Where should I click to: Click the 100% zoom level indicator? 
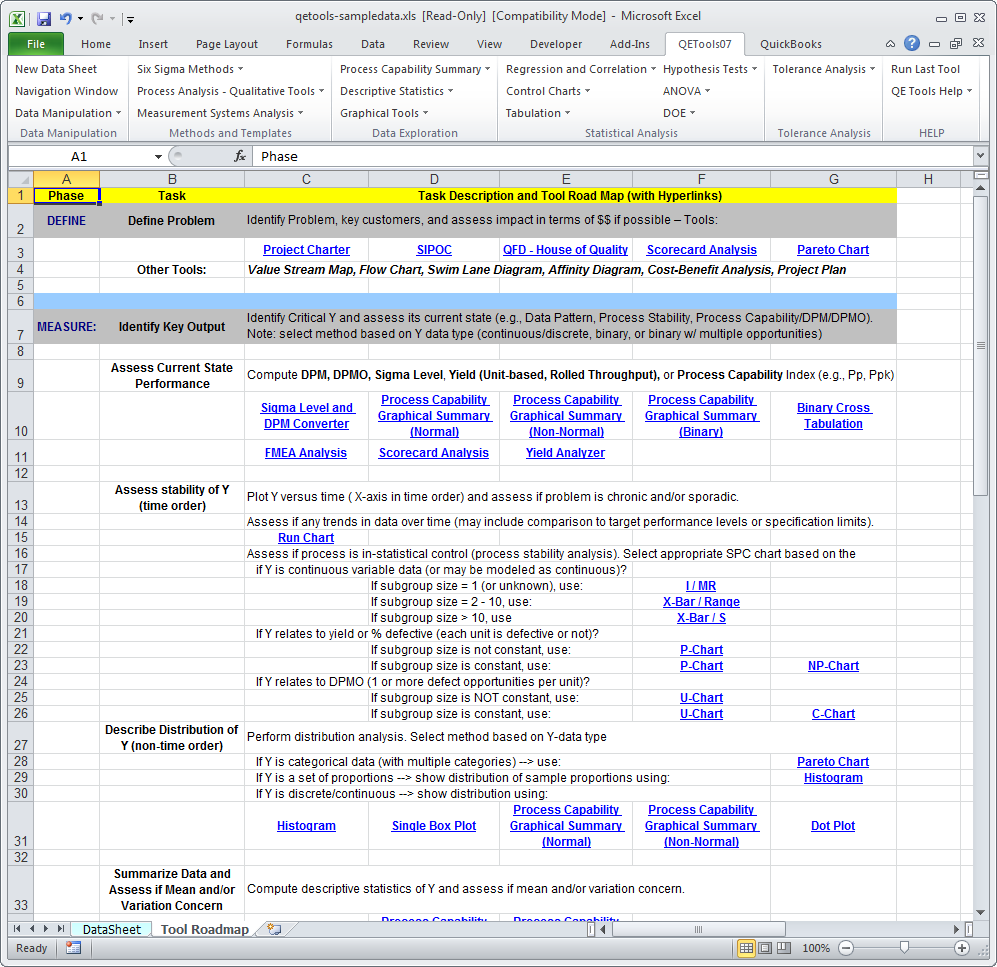(816, 948)
